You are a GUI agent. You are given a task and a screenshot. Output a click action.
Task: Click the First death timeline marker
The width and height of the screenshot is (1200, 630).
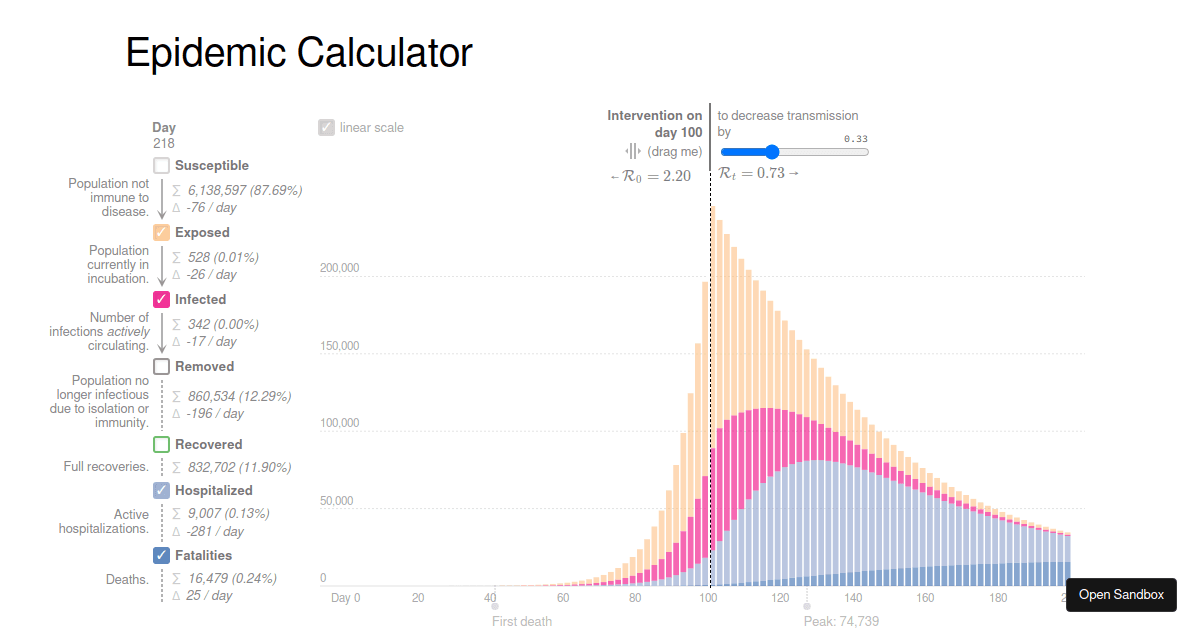click(494, 607)
